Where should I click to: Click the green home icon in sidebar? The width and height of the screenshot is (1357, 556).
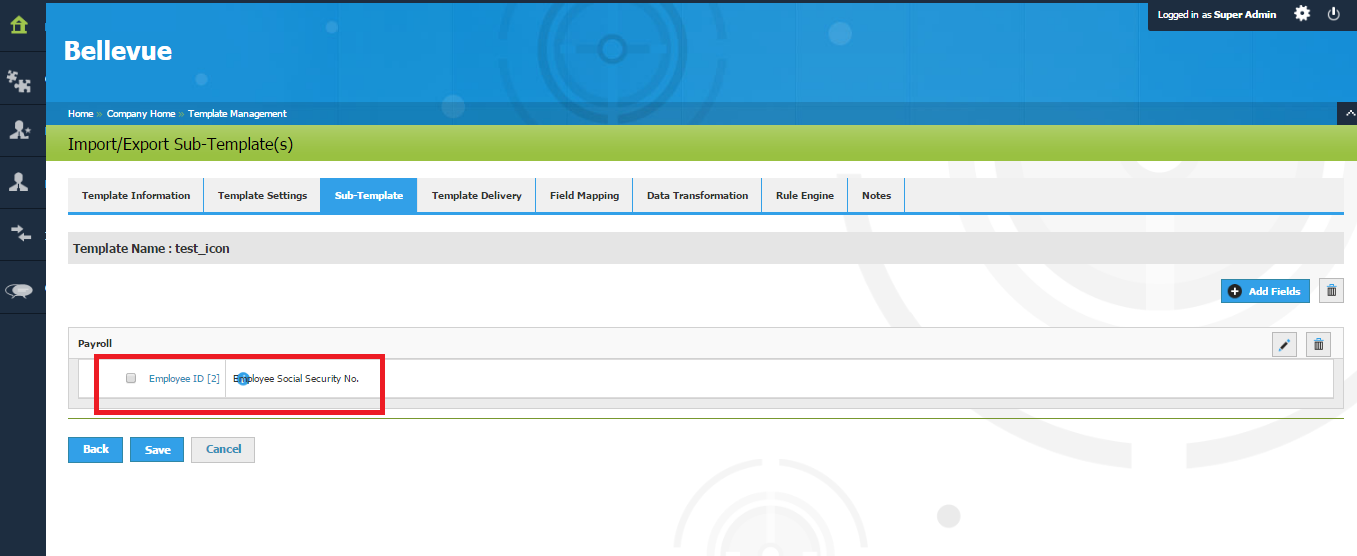point(19,25)
